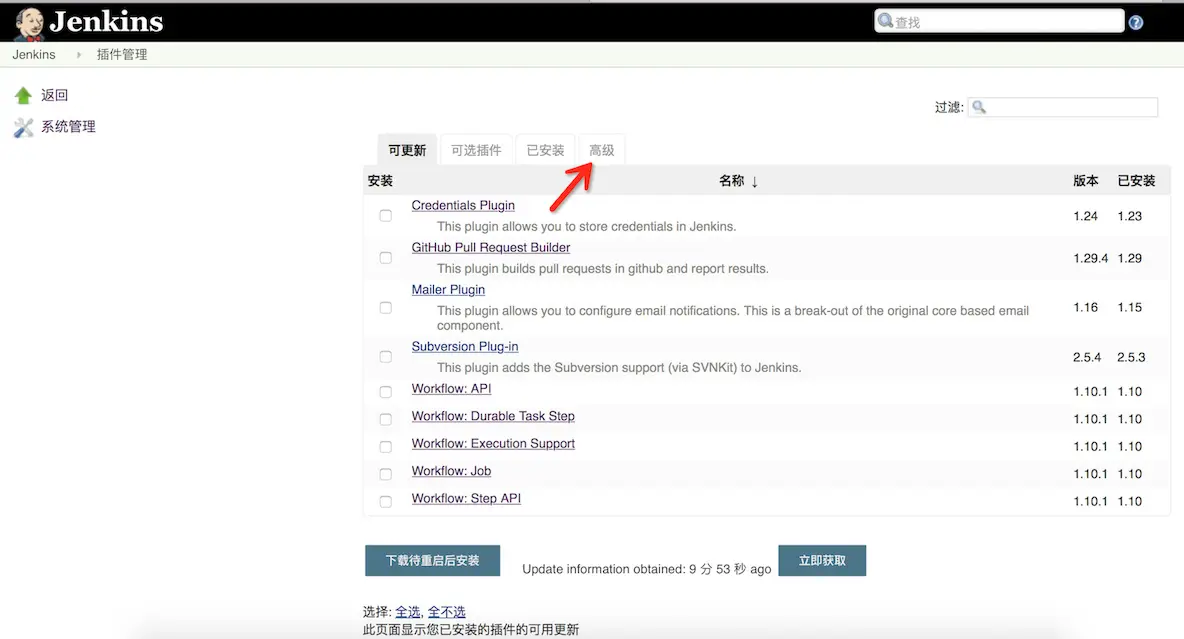This screenshot has height=639, width=1184.
Task: Click version 2.5.4 of Subversion Plug-in
Action: click(1087, 357)
